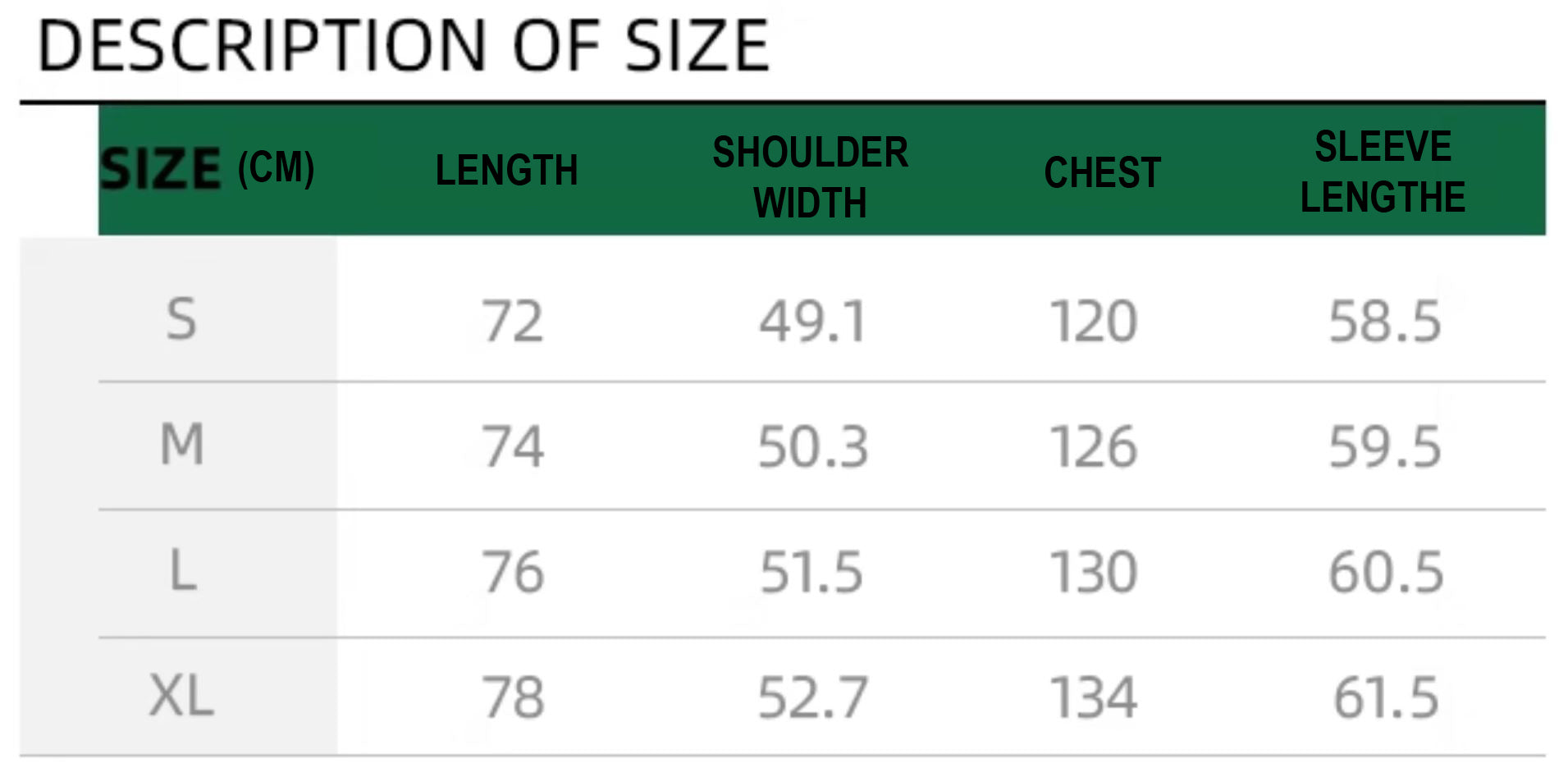Select the LENGTH column header
The image size is (1568, 777).
tap(506, 171)
